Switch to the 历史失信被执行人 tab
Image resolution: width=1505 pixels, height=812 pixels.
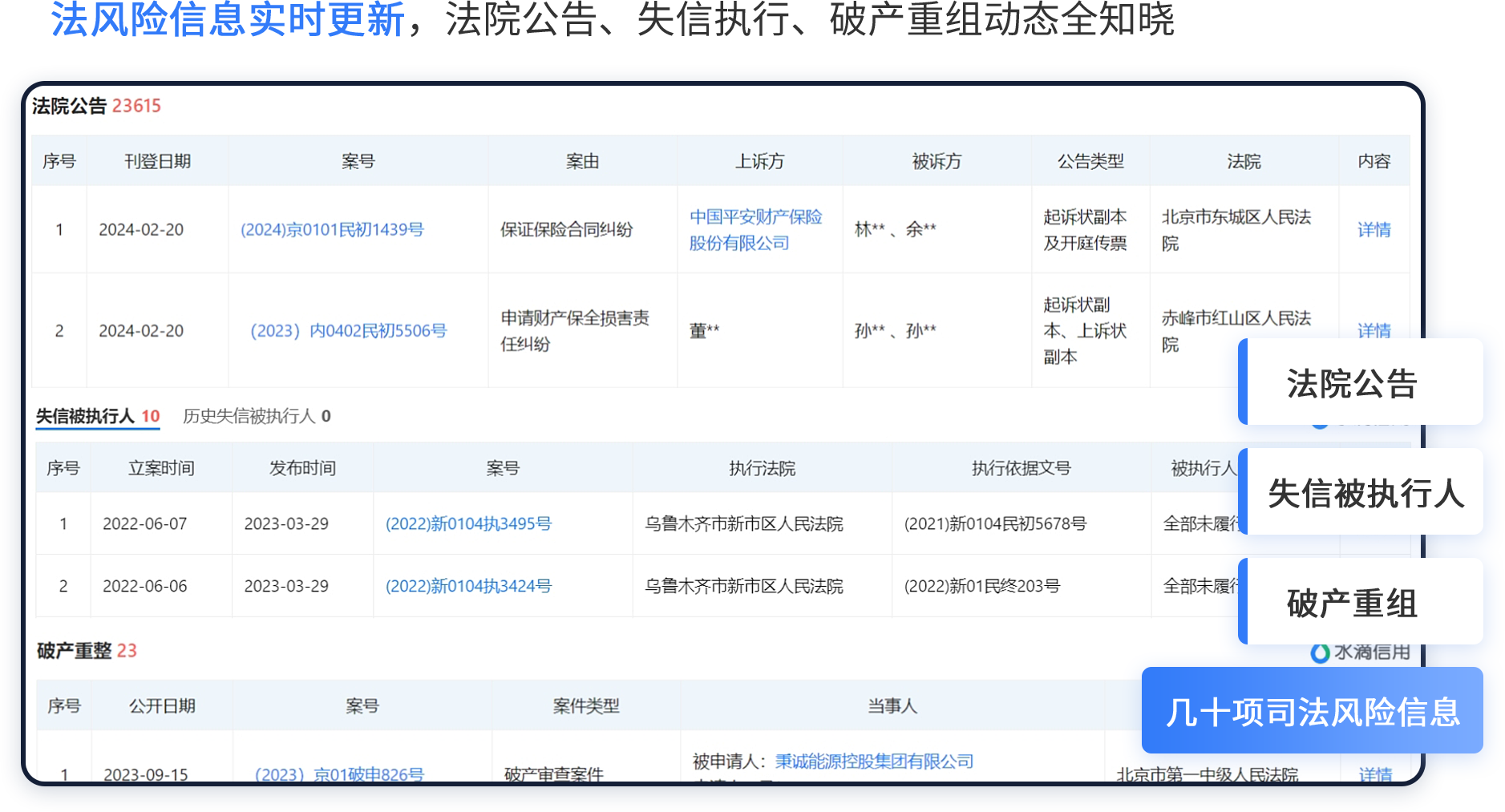pos(257,416)
